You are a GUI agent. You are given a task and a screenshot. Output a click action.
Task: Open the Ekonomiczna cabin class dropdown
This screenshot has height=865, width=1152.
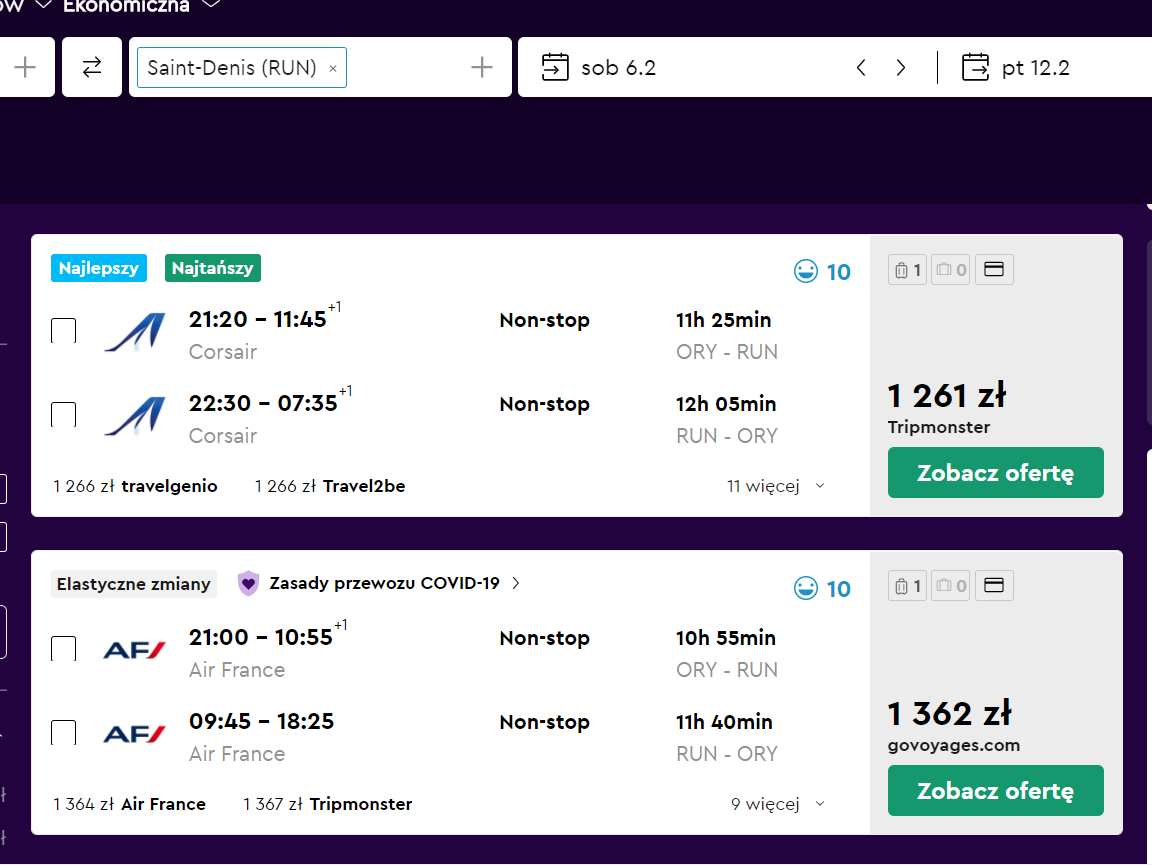(140, 6)
